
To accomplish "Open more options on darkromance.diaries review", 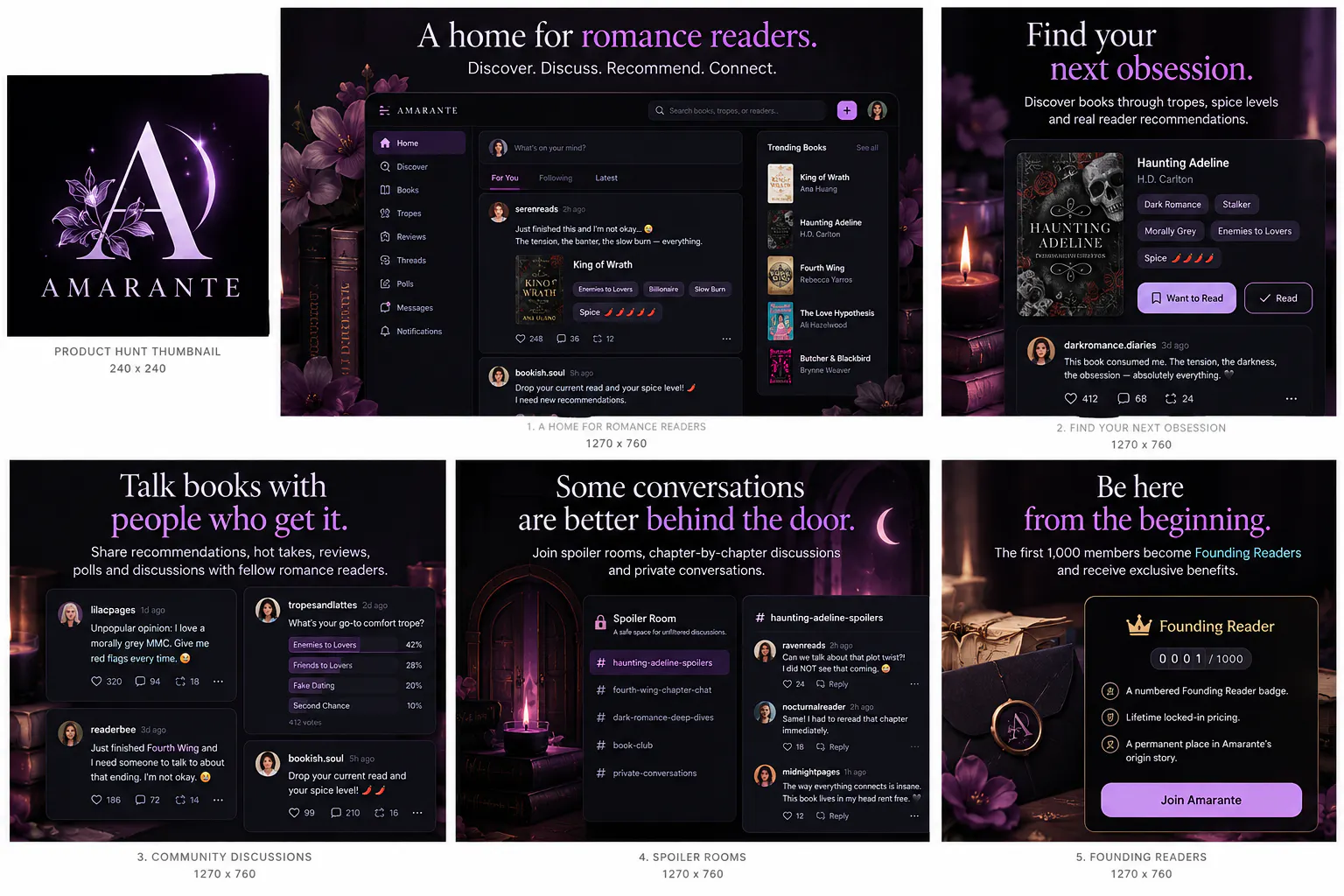I will (x=1291, y=399).
